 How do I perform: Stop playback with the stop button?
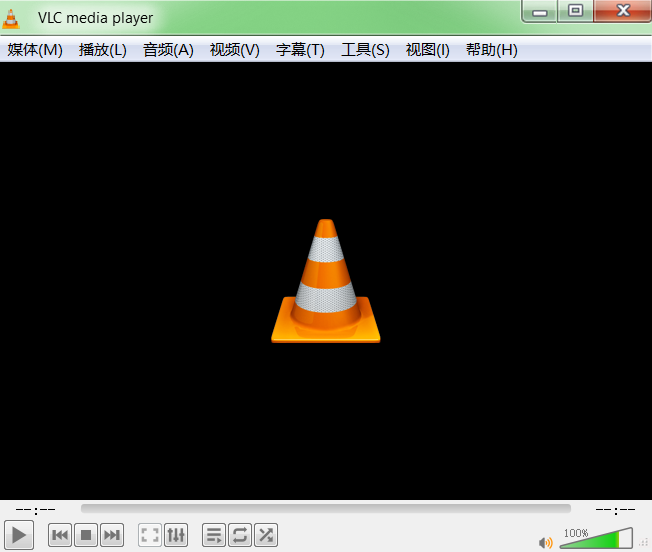(x=86, y=535)
